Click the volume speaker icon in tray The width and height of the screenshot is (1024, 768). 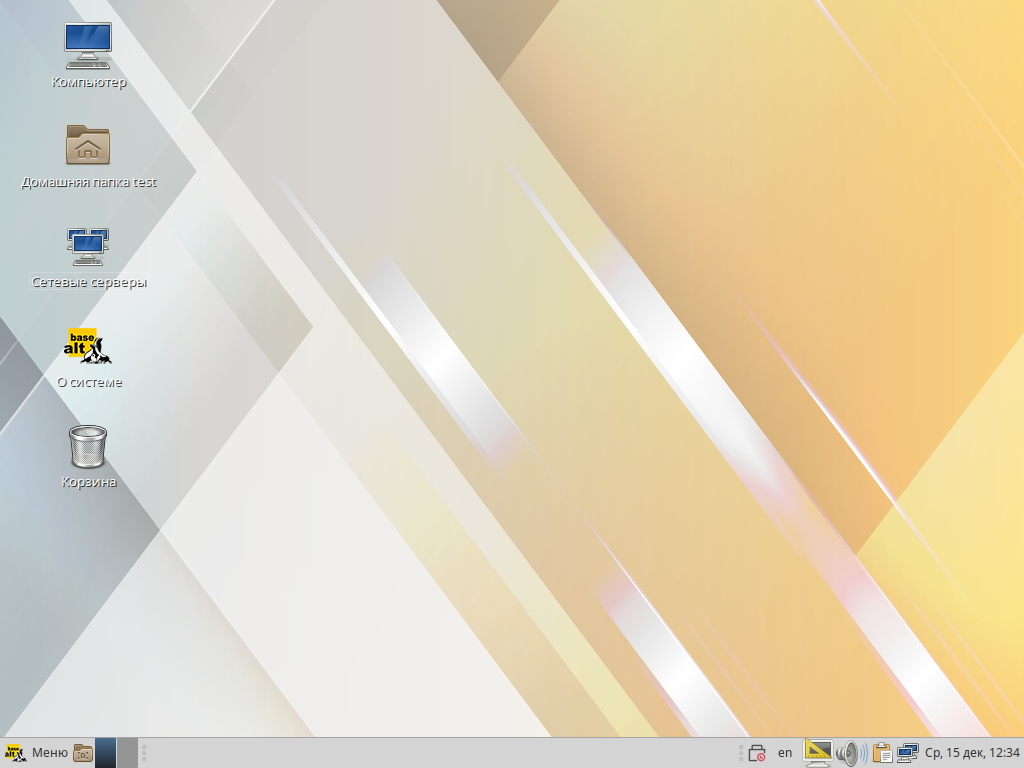(850, 753)
